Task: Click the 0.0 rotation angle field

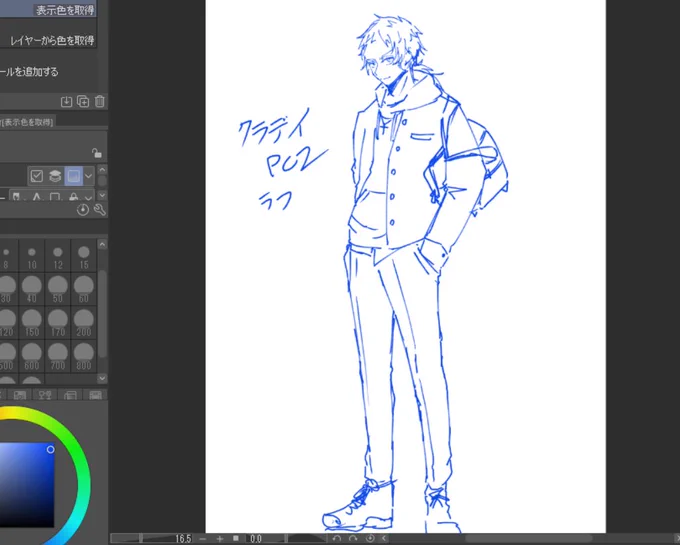Action: tap(256, 538)
